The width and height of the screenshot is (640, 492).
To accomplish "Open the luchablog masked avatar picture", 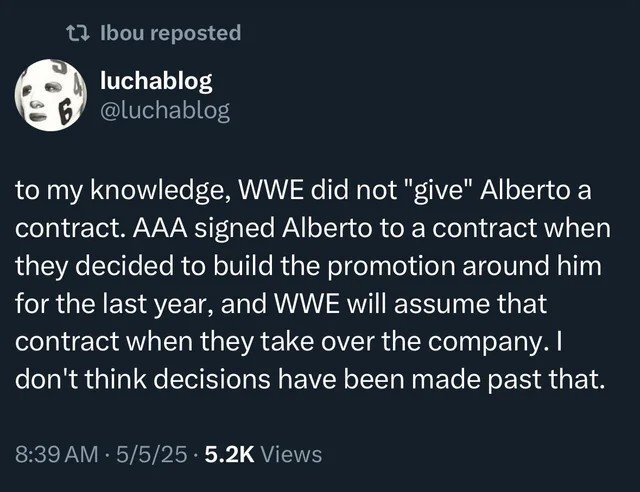I will [51, 95].
